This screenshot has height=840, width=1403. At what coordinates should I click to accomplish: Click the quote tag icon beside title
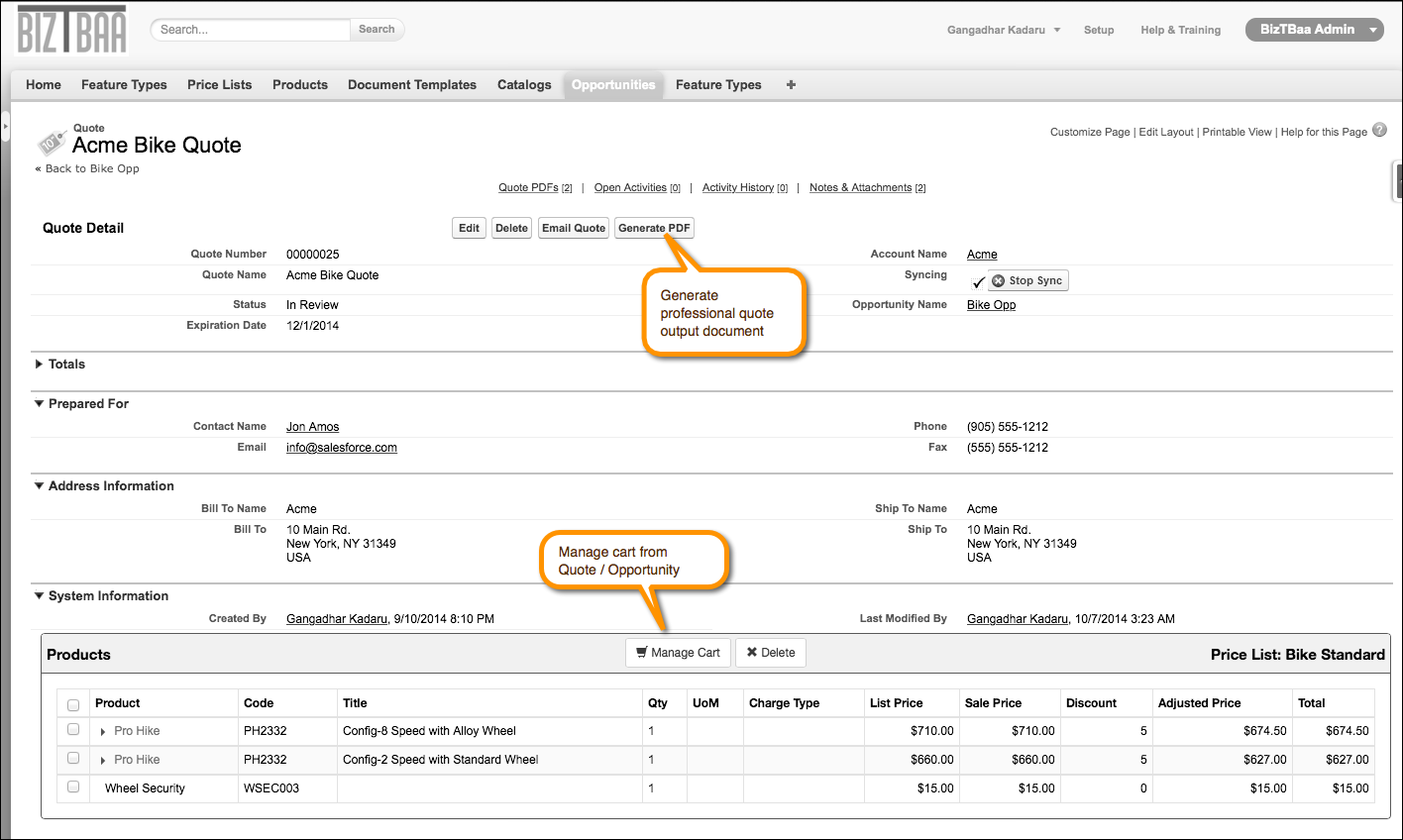point(52,142)
